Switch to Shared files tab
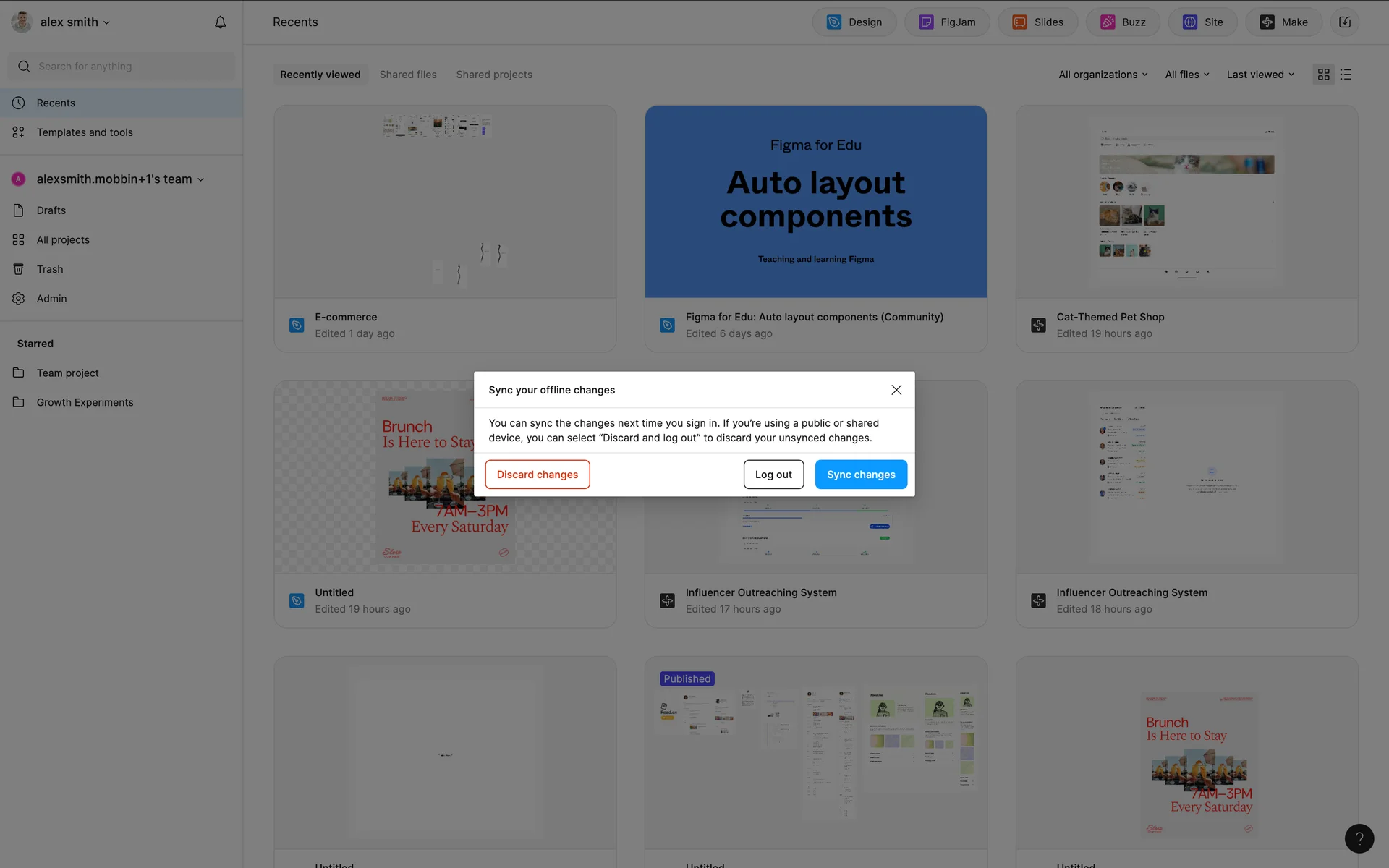 tap(408, 75)
